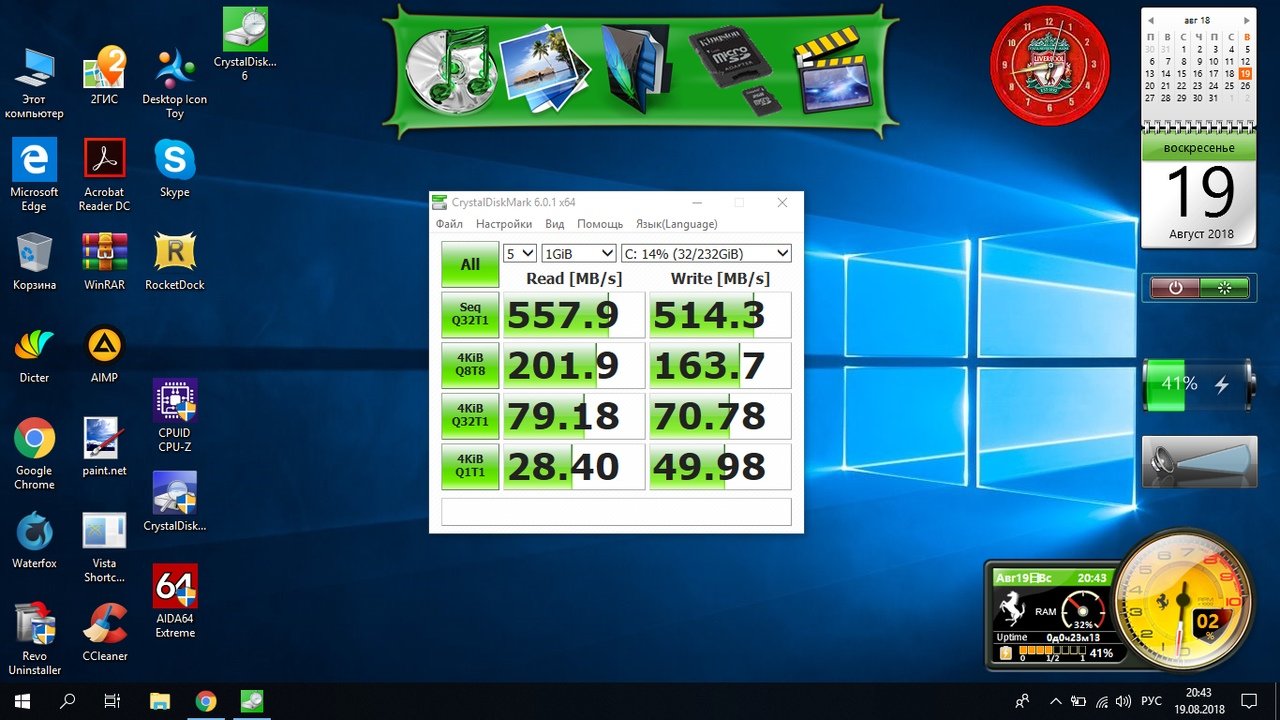Click Seq write value 514.3
This screenshot has width=1280, height=720.
720,315
